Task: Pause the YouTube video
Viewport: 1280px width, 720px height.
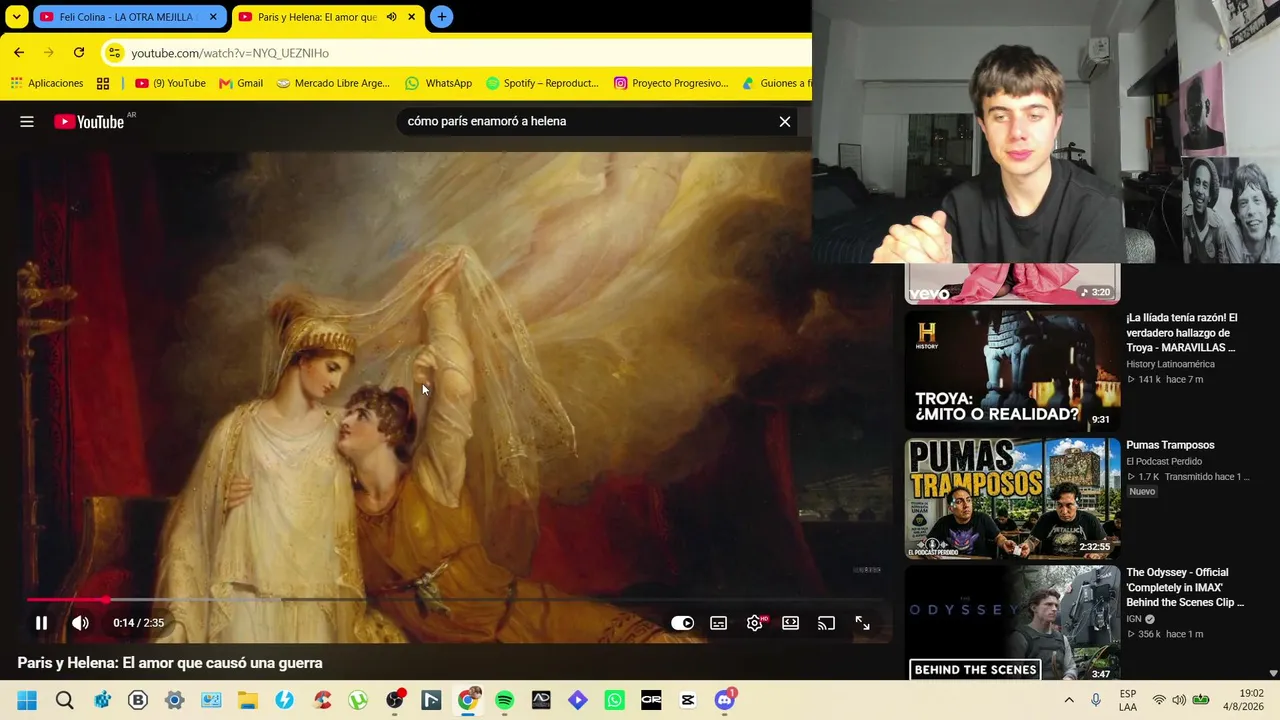Action: click(x=41, y=623)
